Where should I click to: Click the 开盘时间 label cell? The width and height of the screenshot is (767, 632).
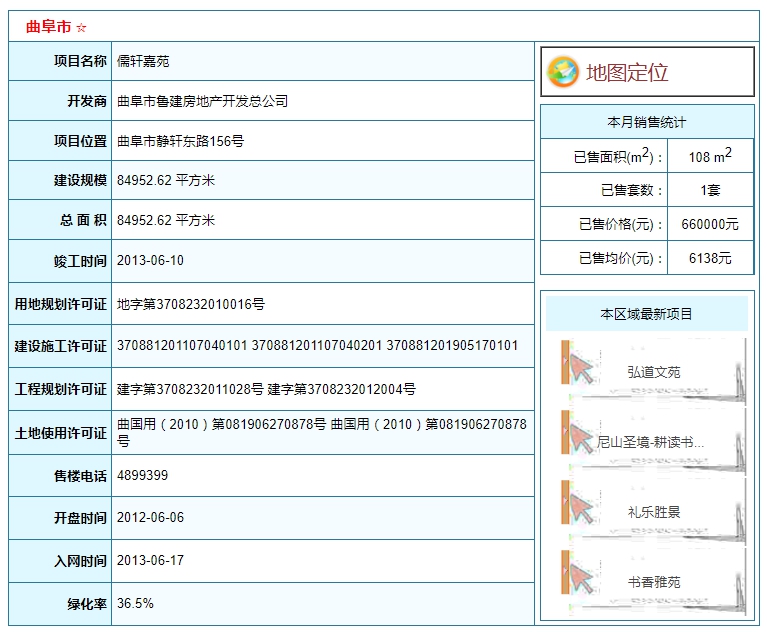pos(60,518)
